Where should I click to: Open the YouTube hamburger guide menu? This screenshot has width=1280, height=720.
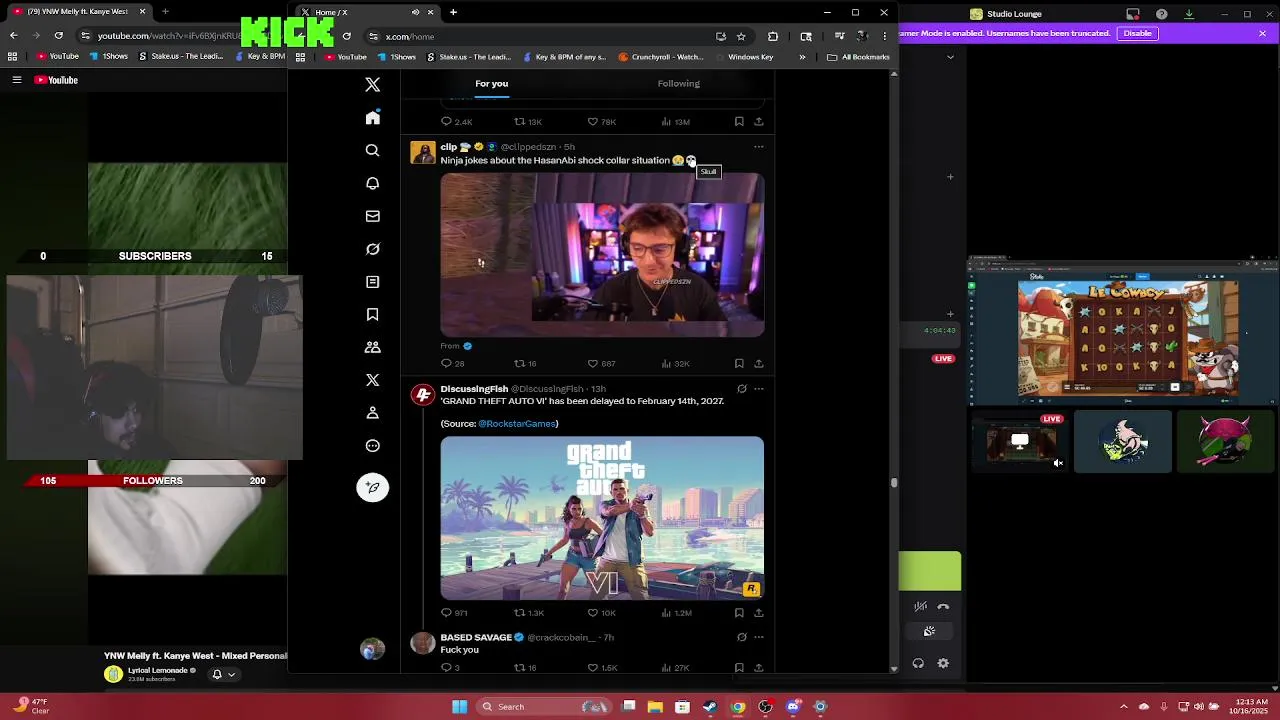click(x=17, y=80)
